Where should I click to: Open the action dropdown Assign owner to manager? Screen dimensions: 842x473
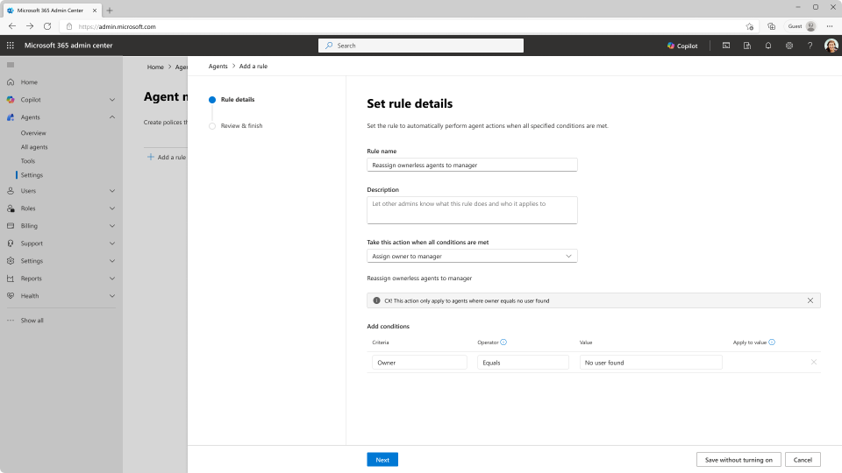coord(471,256)
